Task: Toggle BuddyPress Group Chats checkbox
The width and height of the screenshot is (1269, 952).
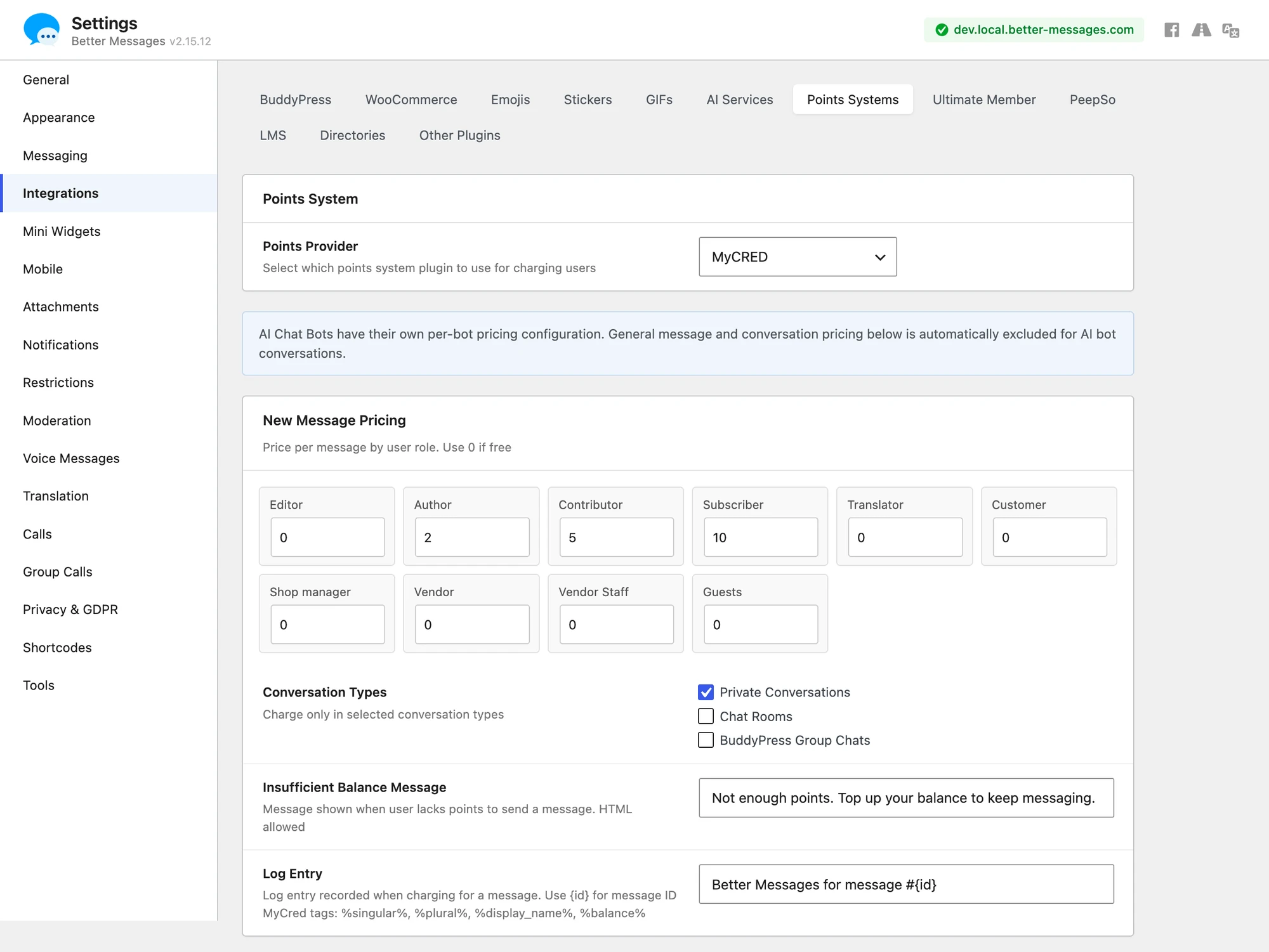Action: tap(706, 740)
